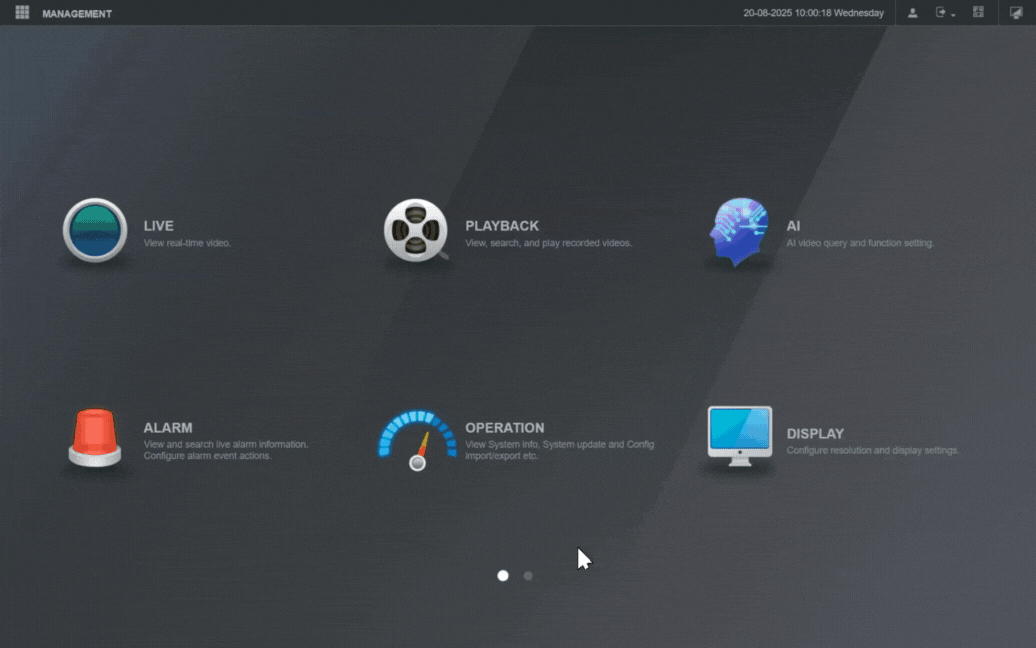Click the main menu grid icon

(22, 13)
